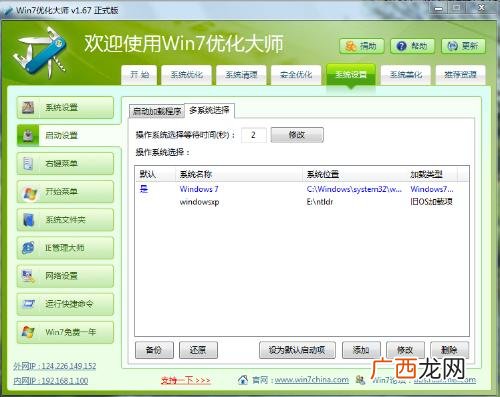Image resolution: width=500 pixels, height=397 pixels.
Task: Click the 支持一下>>> link
Action: (185, 380)
